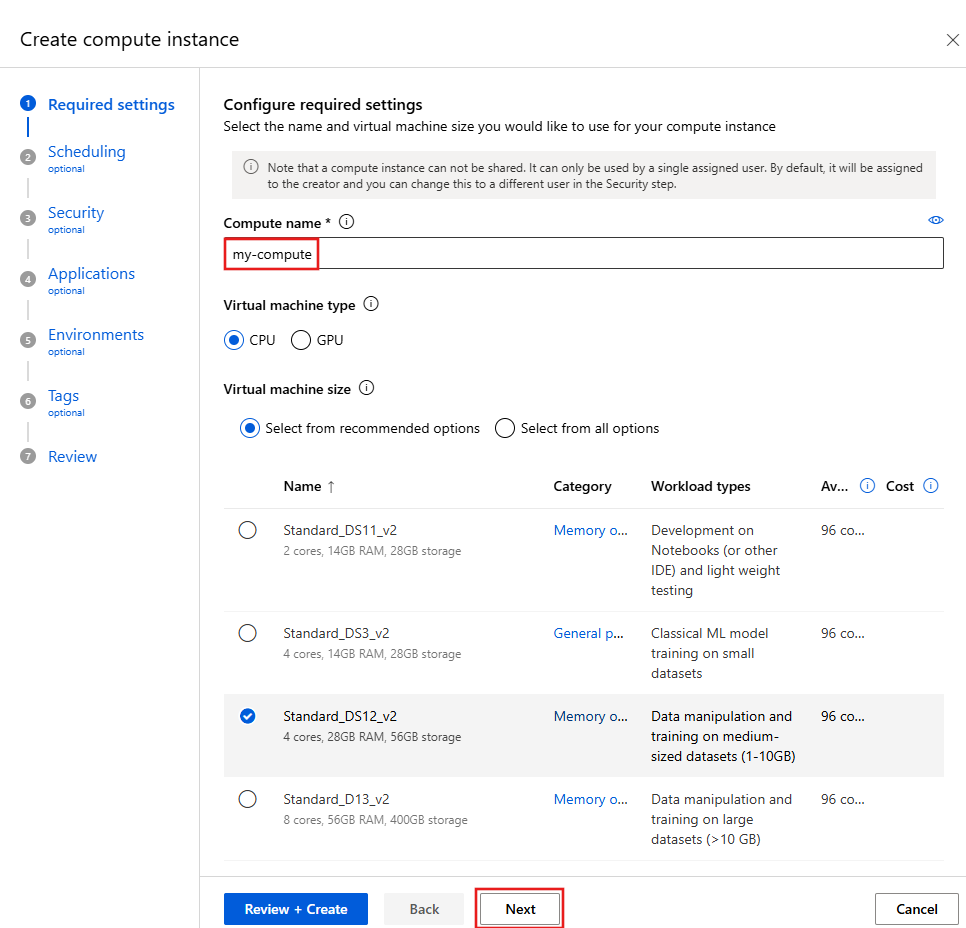Click the step 5 Environments circle
This screenshot has width=966, height=928.
point(27,340)
